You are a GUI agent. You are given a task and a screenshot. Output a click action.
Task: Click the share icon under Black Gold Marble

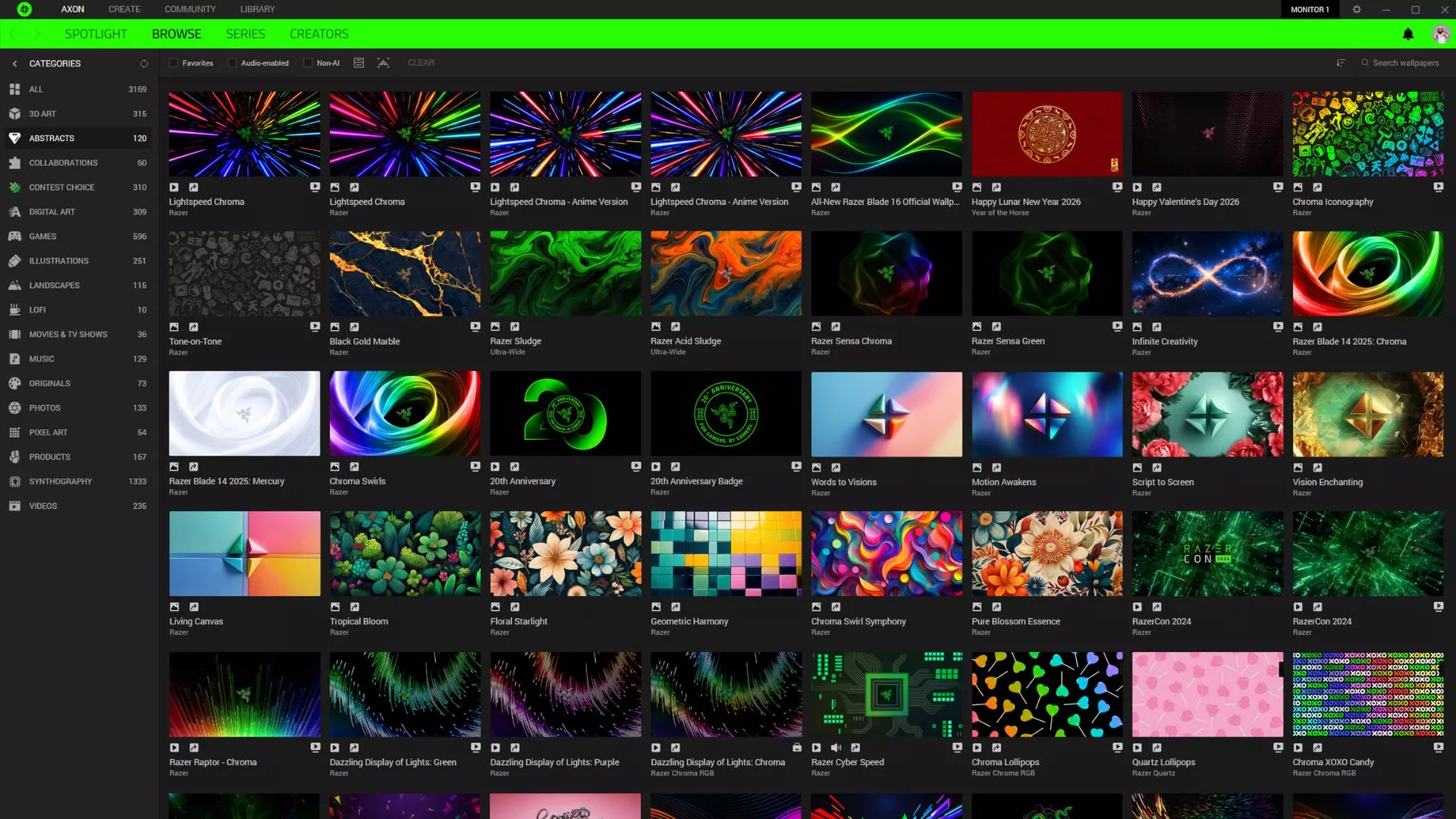coord(354,327)
